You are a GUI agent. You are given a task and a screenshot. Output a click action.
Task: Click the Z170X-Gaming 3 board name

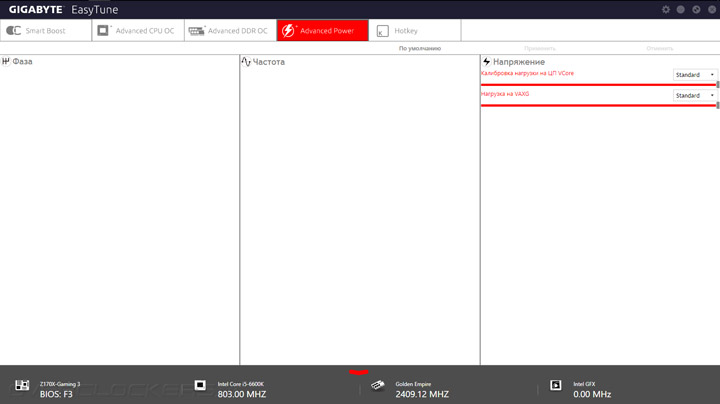(x=60, y=384)
